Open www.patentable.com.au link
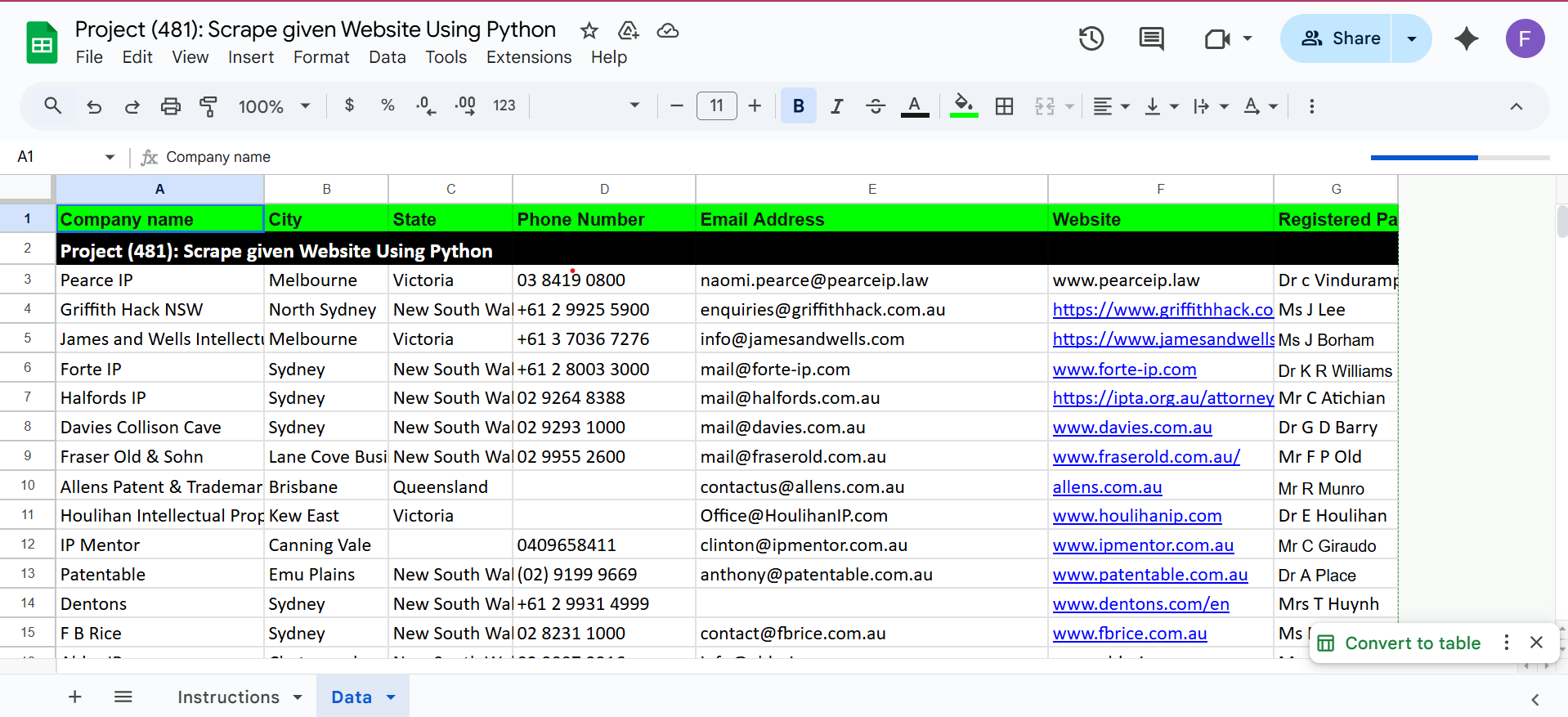Screen dimensions: 1568x717 [1150, 575]
